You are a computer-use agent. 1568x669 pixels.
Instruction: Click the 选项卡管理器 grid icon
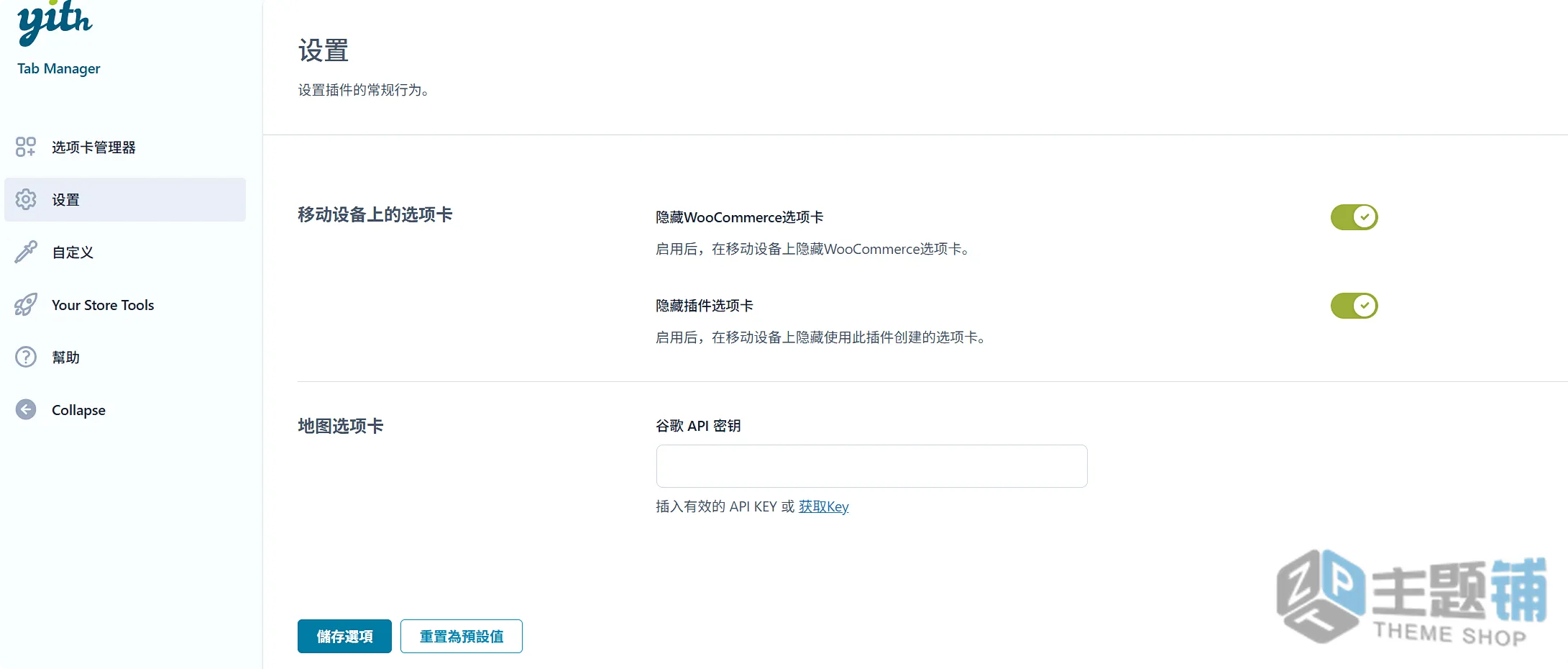26,147
